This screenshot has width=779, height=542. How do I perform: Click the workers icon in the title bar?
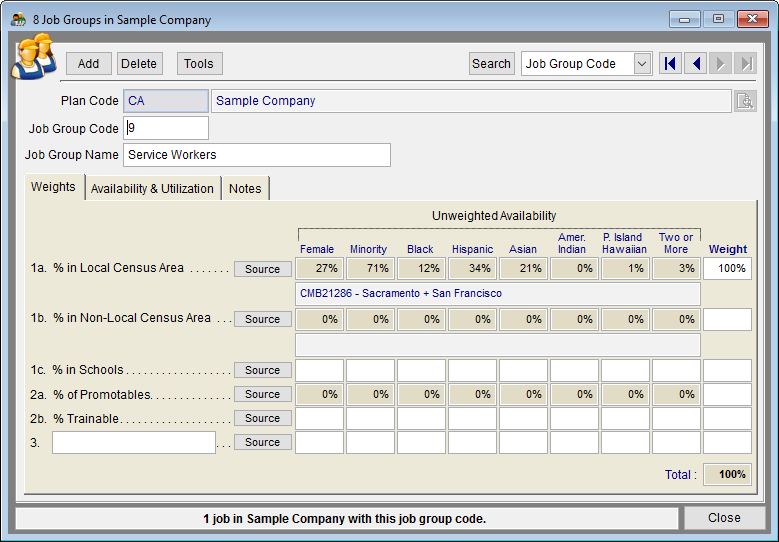coord(18,20)
